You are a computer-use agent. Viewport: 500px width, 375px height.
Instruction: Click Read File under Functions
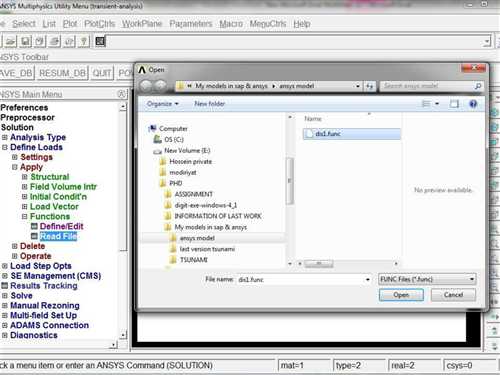(58, 236)
